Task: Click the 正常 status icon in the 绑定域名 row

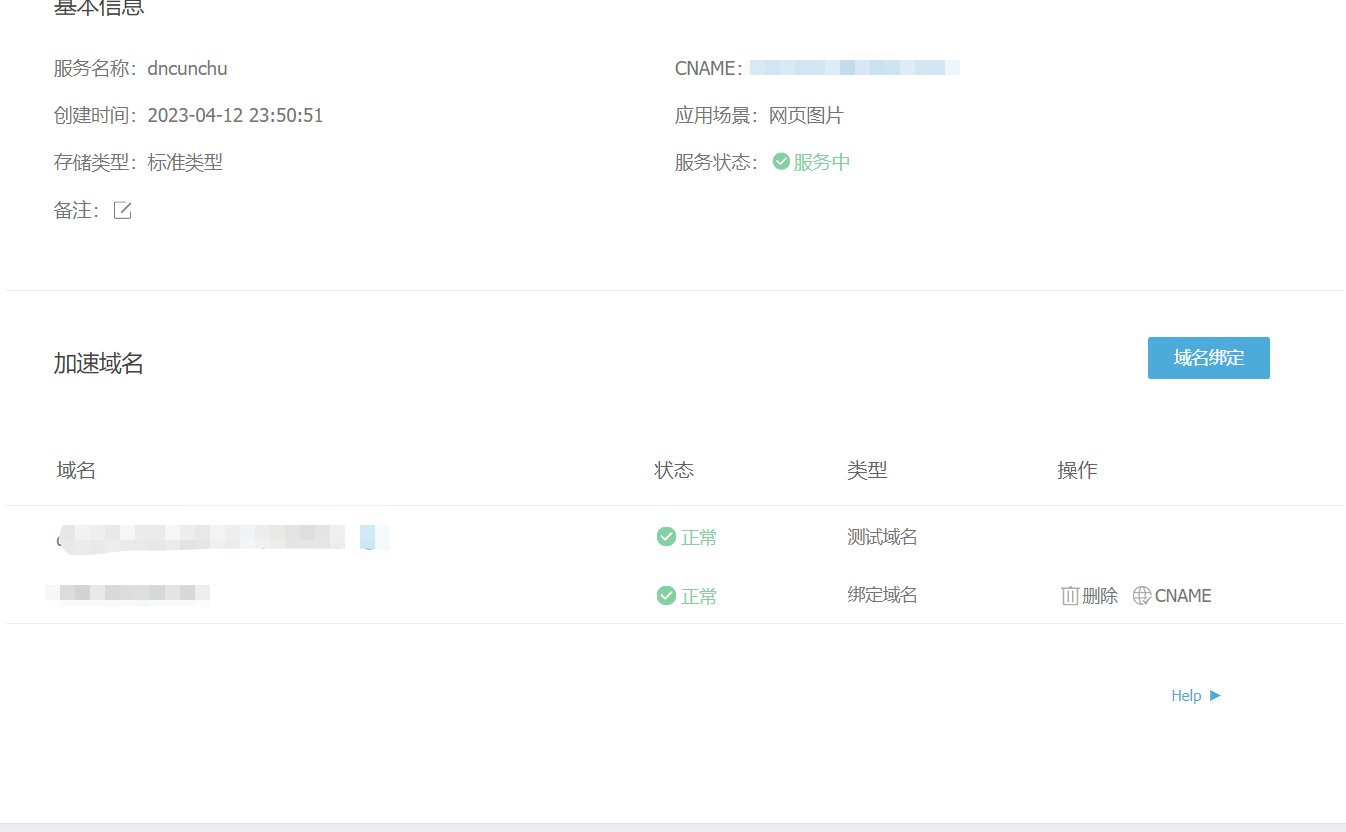Action: pyautogui.click(x=666, y=596)
